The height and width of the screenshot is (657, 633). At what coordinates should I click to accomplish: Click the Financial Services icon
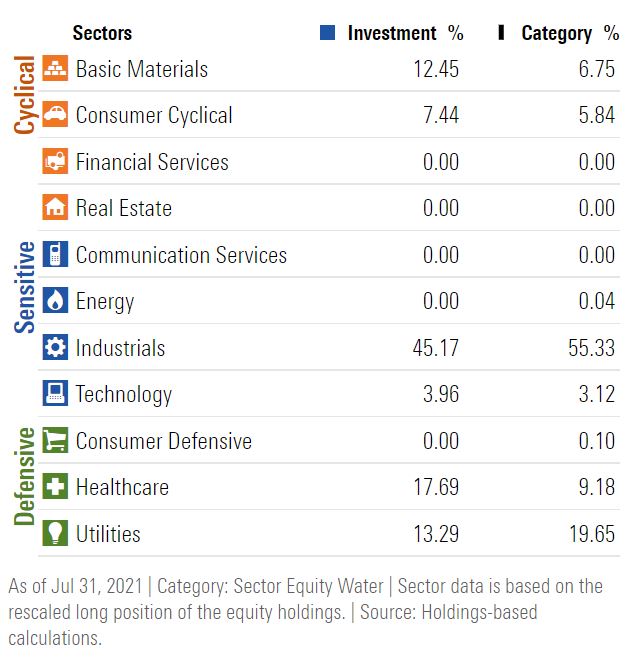coord(55,162)
